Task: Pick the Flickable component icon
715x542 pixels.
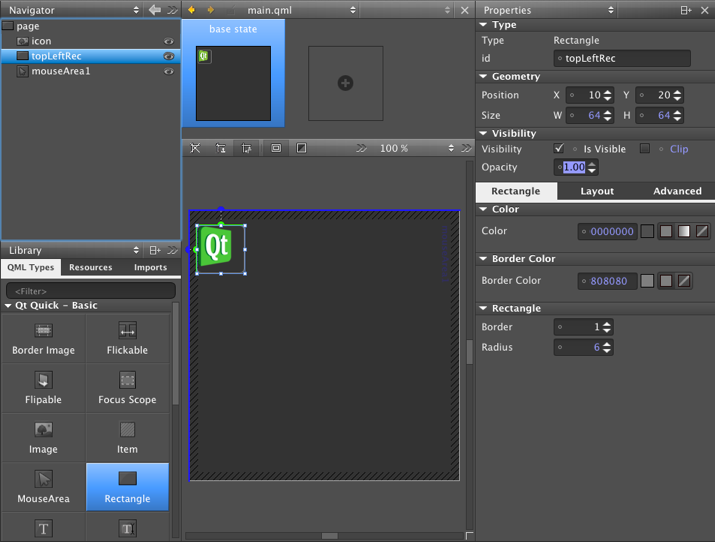Action: (x=127, y=330)
